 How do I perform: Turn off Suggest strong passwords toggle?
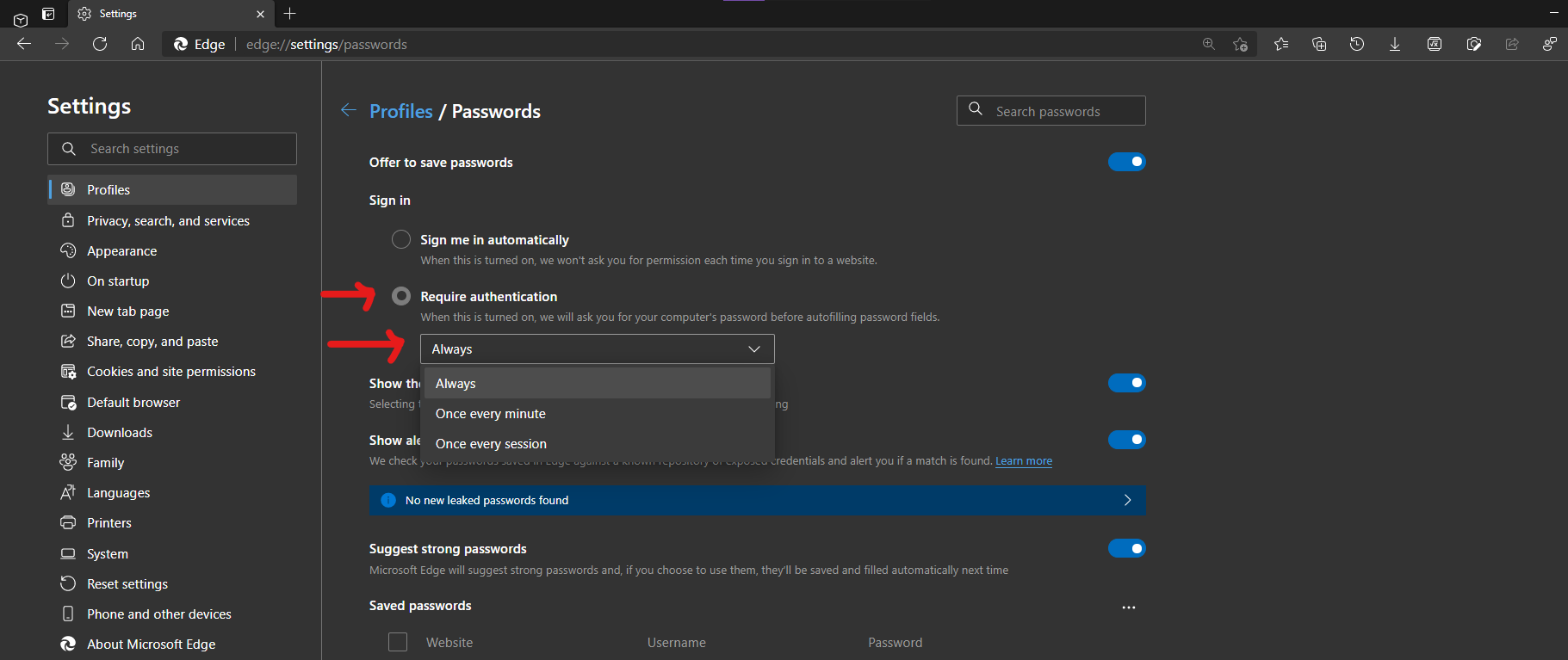1126,548
